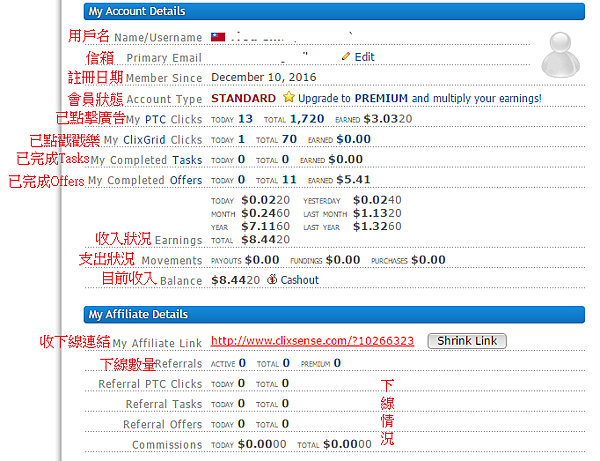Viewport: 600px width, 461px height.
Task: Click the Offers total value 11
Action: click(x=289, y=180)
